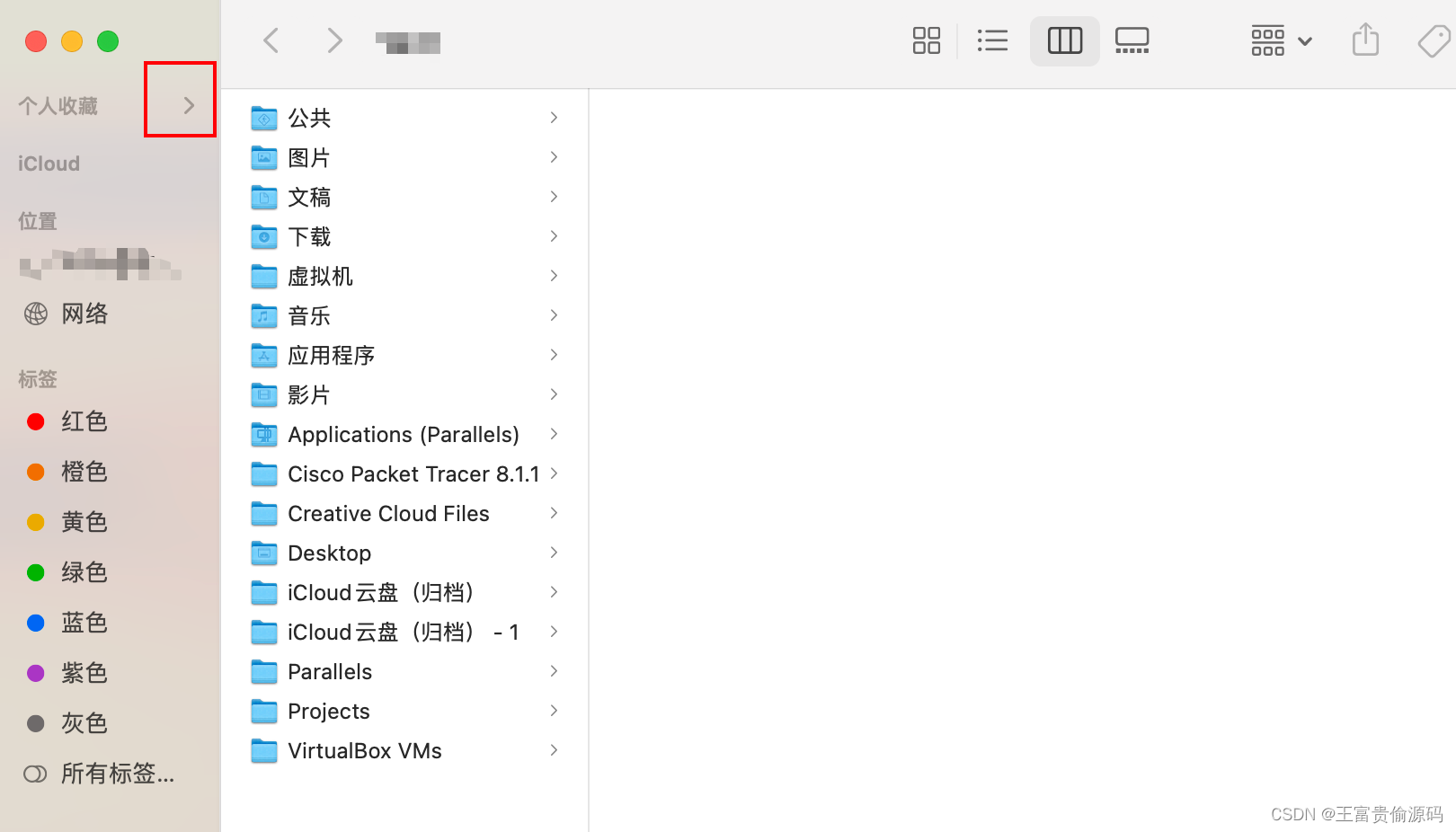This screenshot has width=1456, height=832.
Task: Select Applications (Parallels) name text
Action: 404,434
